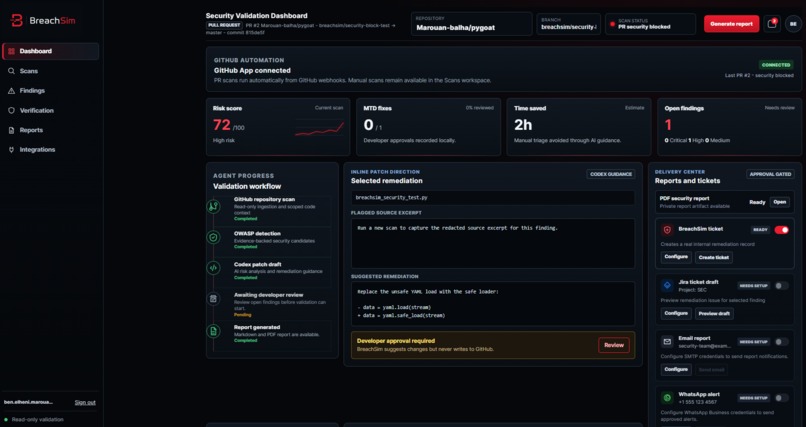Click the Time saved value 2h
The height and width of the screenshot is (427, 806).
point(523,125)
